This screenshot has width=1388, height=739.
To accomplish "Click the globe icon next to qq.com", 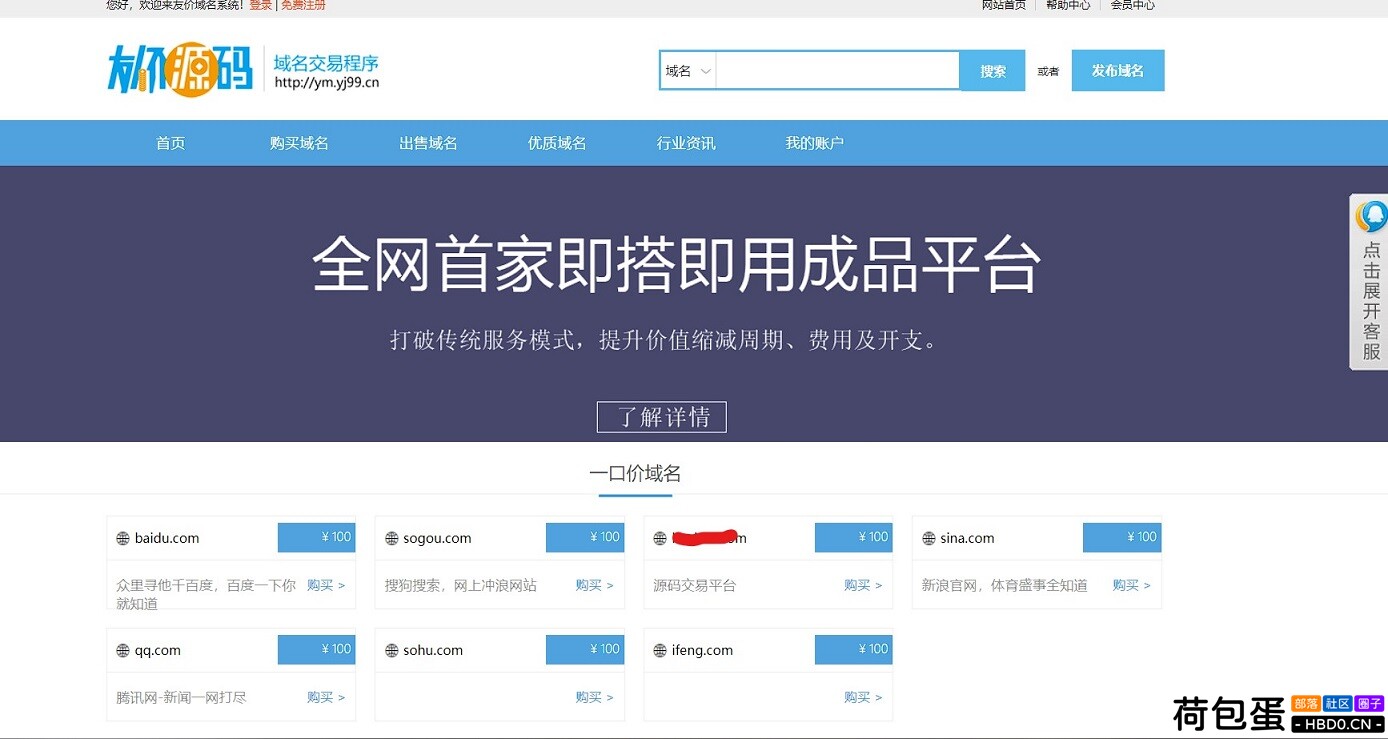I will coord(123,650).
